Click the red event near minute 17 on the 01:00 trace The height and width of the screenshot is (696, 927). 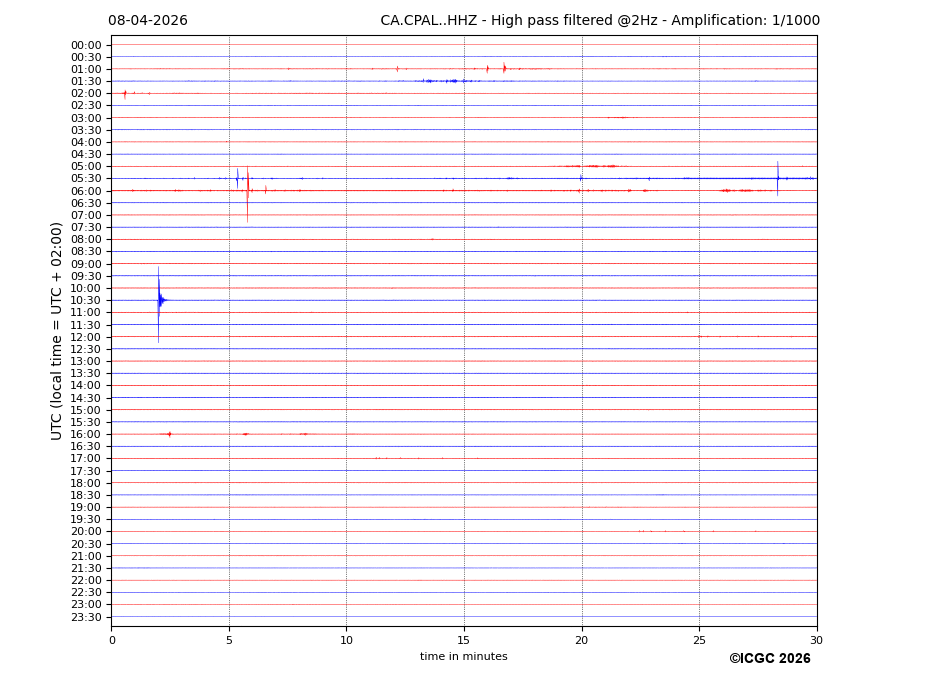[x=504, y=68]
